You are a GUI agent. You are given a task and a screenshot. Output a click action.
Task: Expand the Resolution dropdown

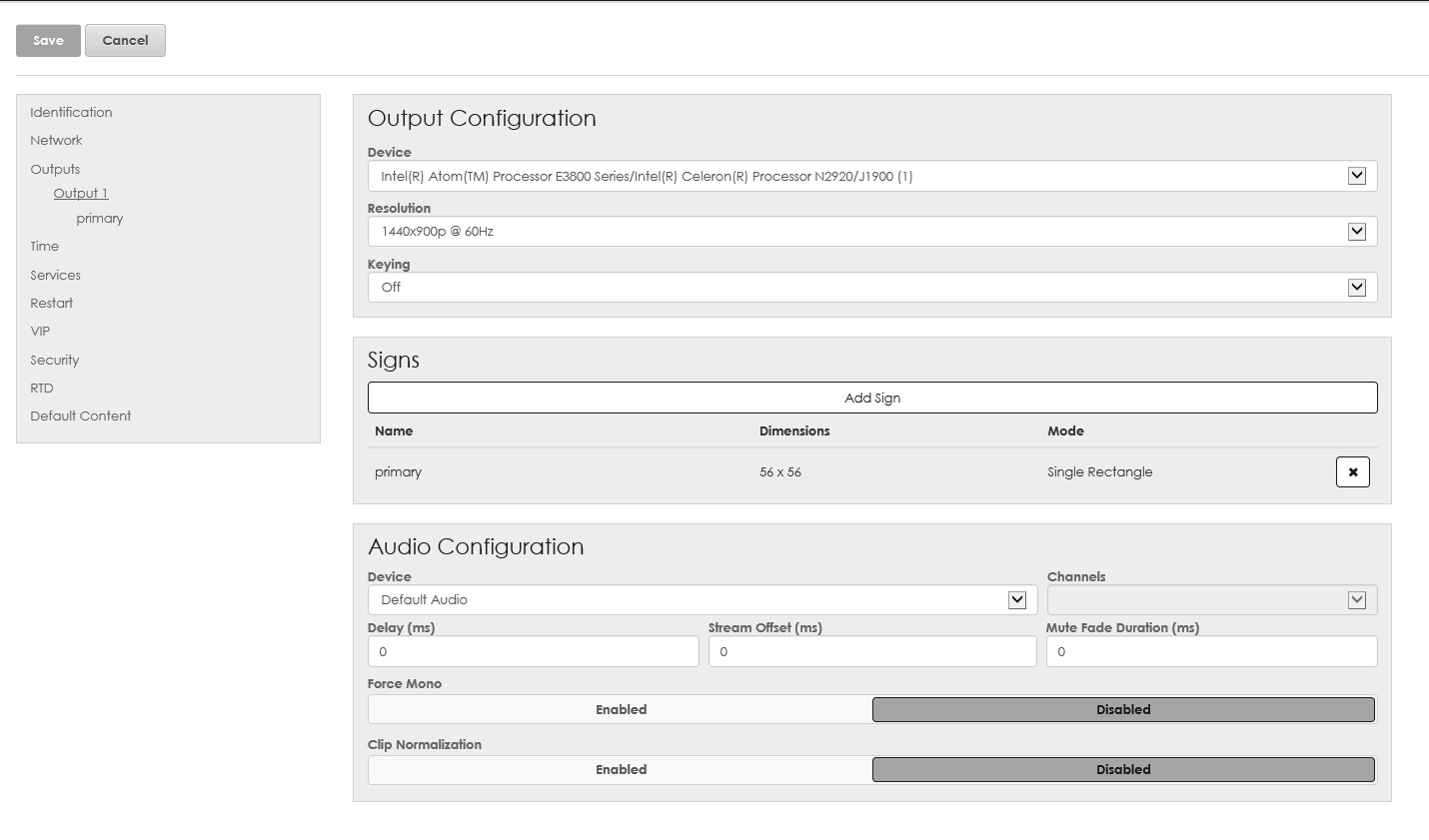871,232
